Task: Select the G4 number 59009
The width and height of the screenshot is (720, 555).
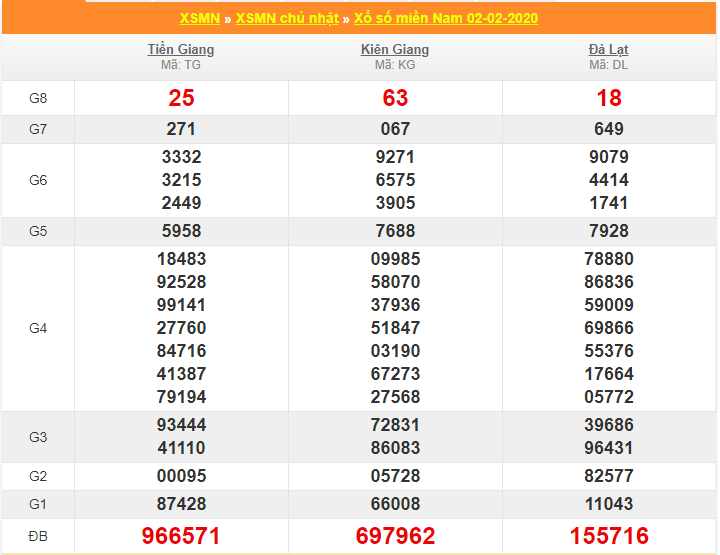Action: tap(609, 305)
